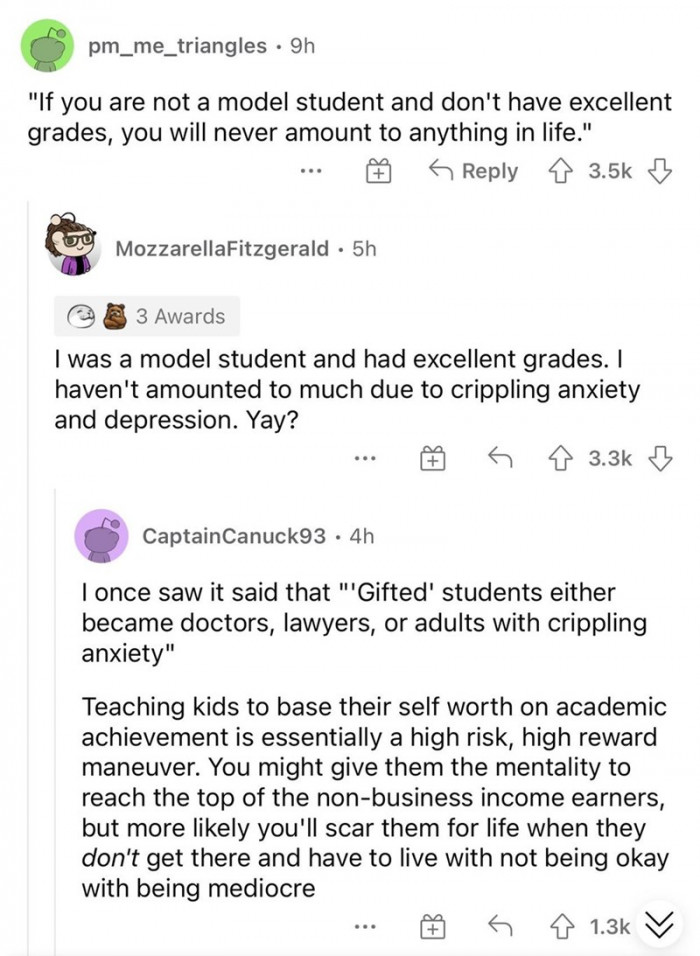This screenshot has height=956, width=700.
Task: Select the reply arrow under CaptainCanuck93's comment
Action: [503, 926]
